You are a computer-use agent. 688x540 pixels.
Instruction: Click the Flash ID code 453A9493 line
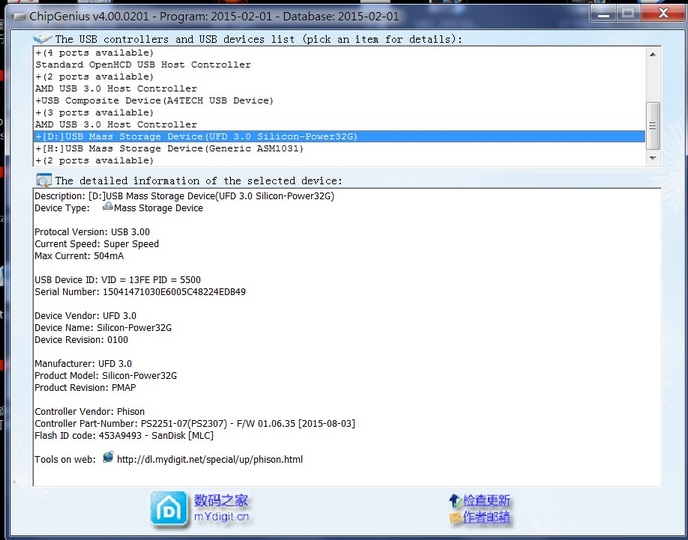pyautogui.click(x=124, y=436)
